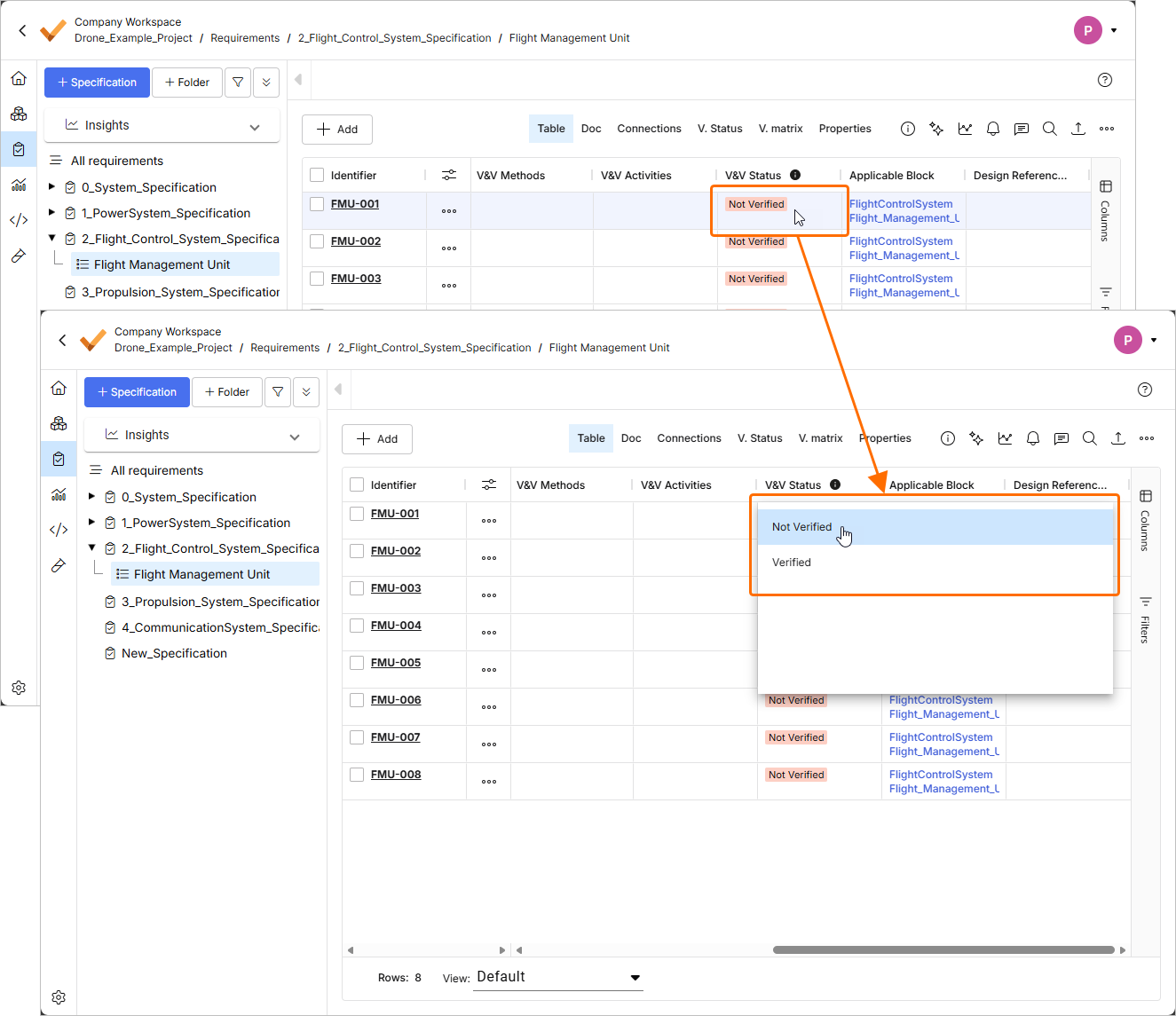This screenshot has width=1176, height=1016.
Task: Switch to the V. matrix tab
Action: [820, 438]
